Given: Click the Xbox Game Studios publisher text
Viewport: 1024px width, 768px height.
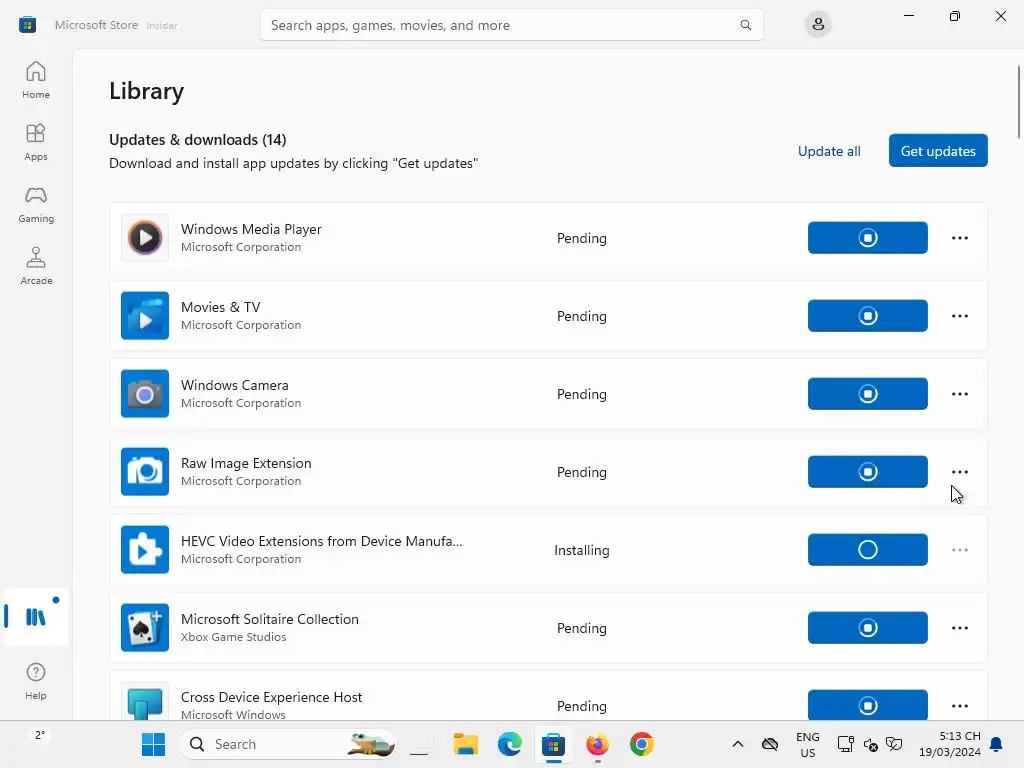Looking at the screenshot, I should click(x=233, y=637).
